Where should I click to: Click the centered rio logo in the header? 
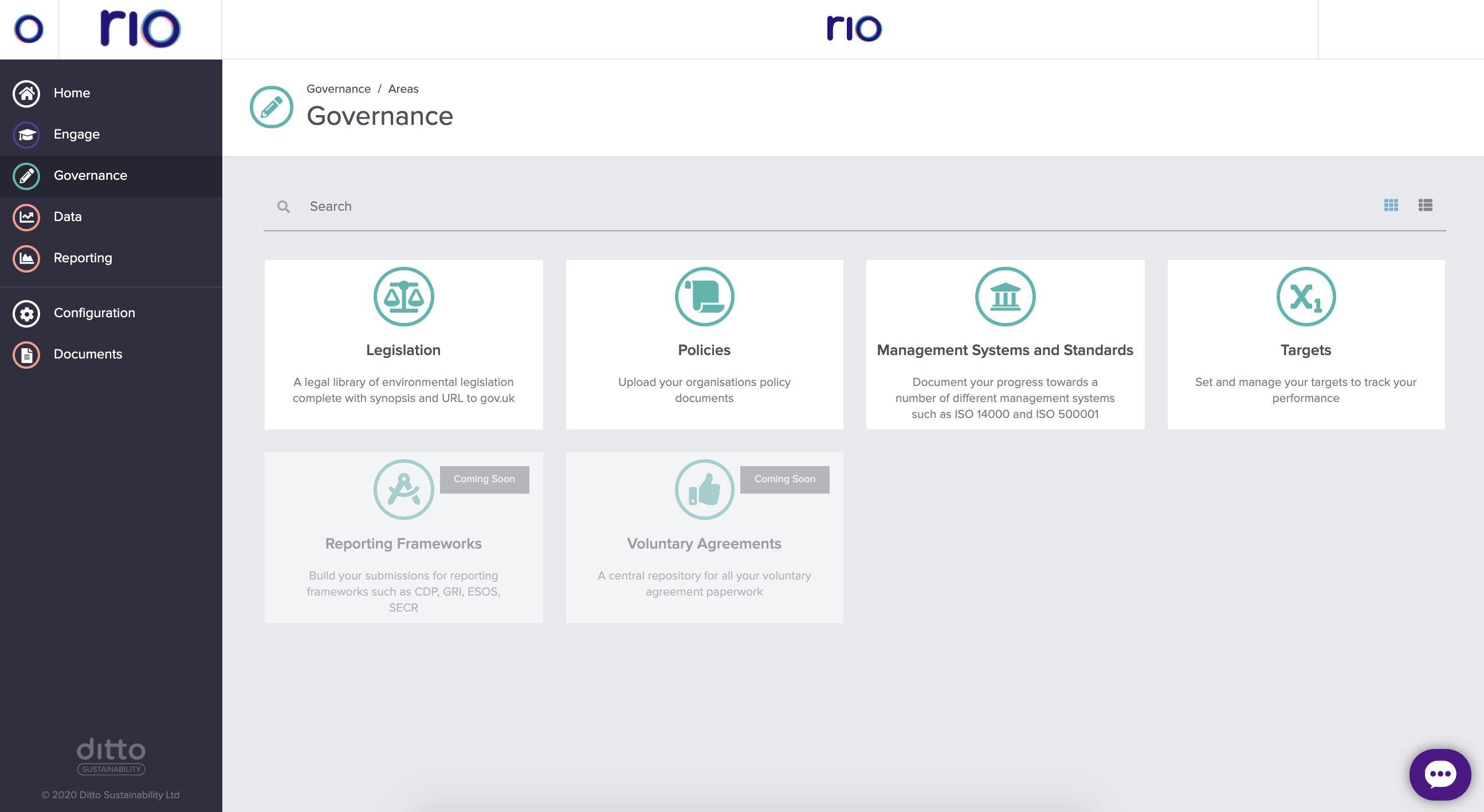pos(854,28)
